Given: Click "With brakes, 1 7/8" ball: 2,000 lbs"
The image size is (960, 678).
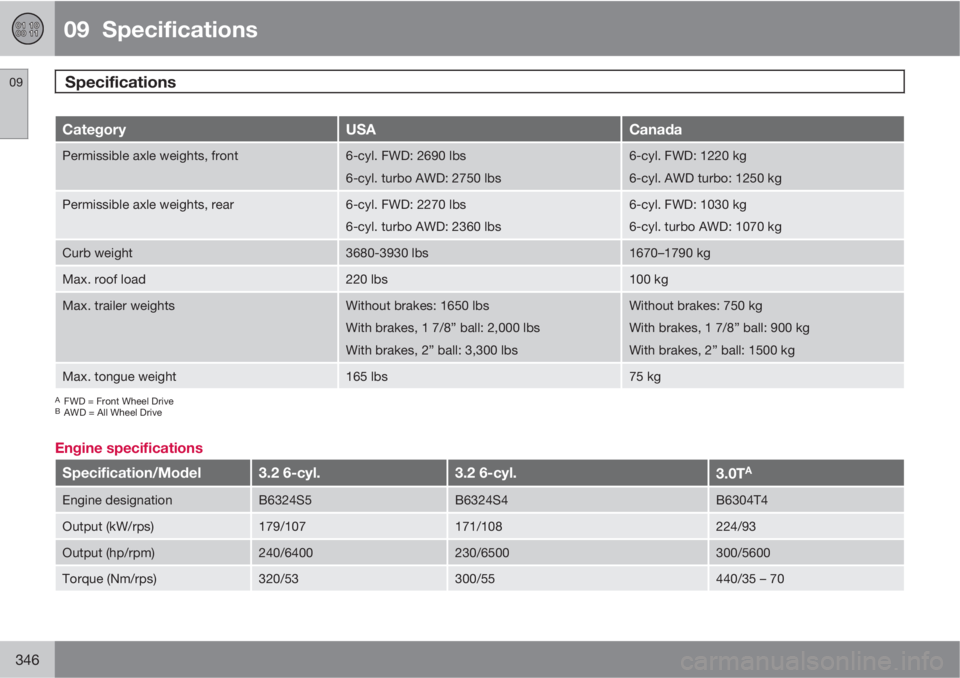Looking at the screenshot, I should tap(443, 328).
